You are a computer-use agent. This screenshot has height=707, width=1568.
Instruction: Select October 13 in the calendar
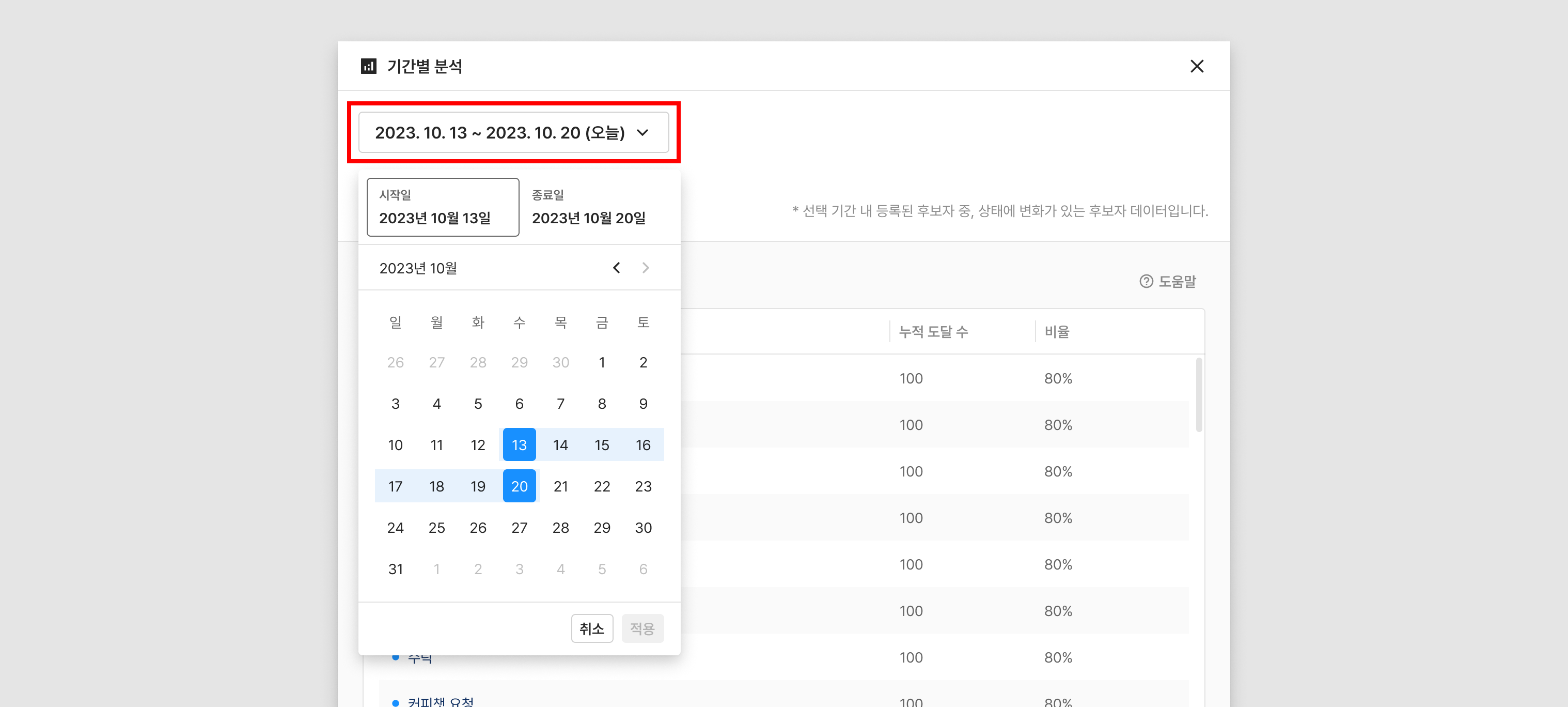click(x=519, y=444)
